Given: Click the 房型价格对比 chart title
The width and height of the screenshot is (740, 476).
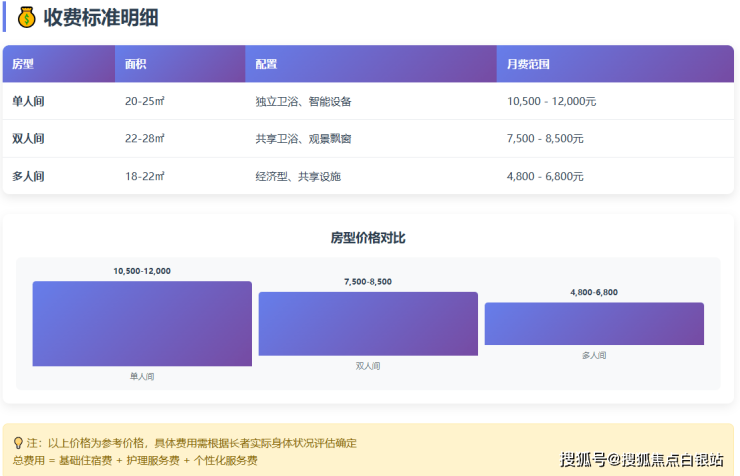Looking at the screenshot, I should tap(368, 238).
